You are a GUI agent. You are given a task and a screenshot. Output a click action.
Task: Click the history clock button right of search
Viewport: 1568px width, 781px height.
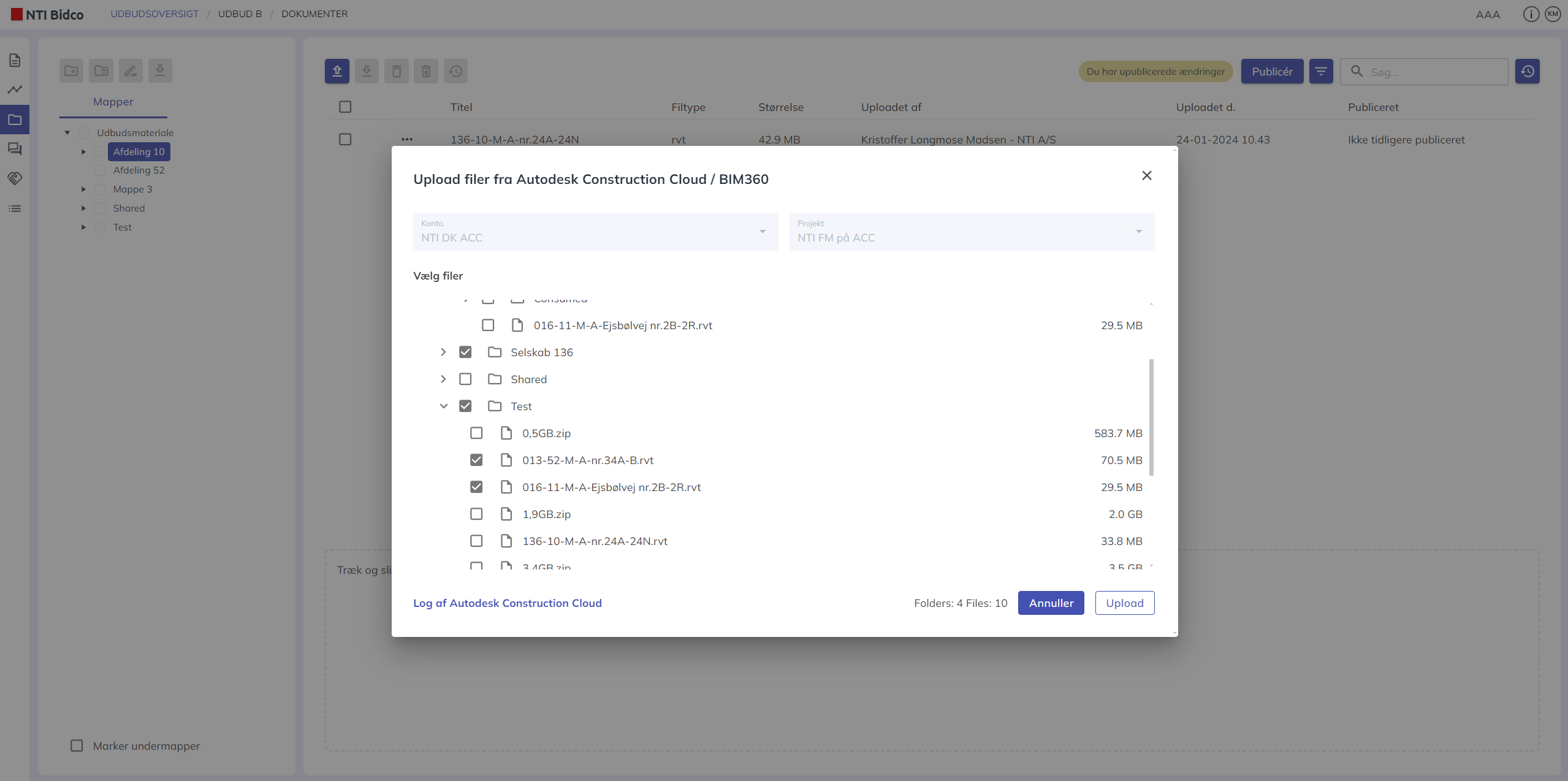tap(1528, 71)
